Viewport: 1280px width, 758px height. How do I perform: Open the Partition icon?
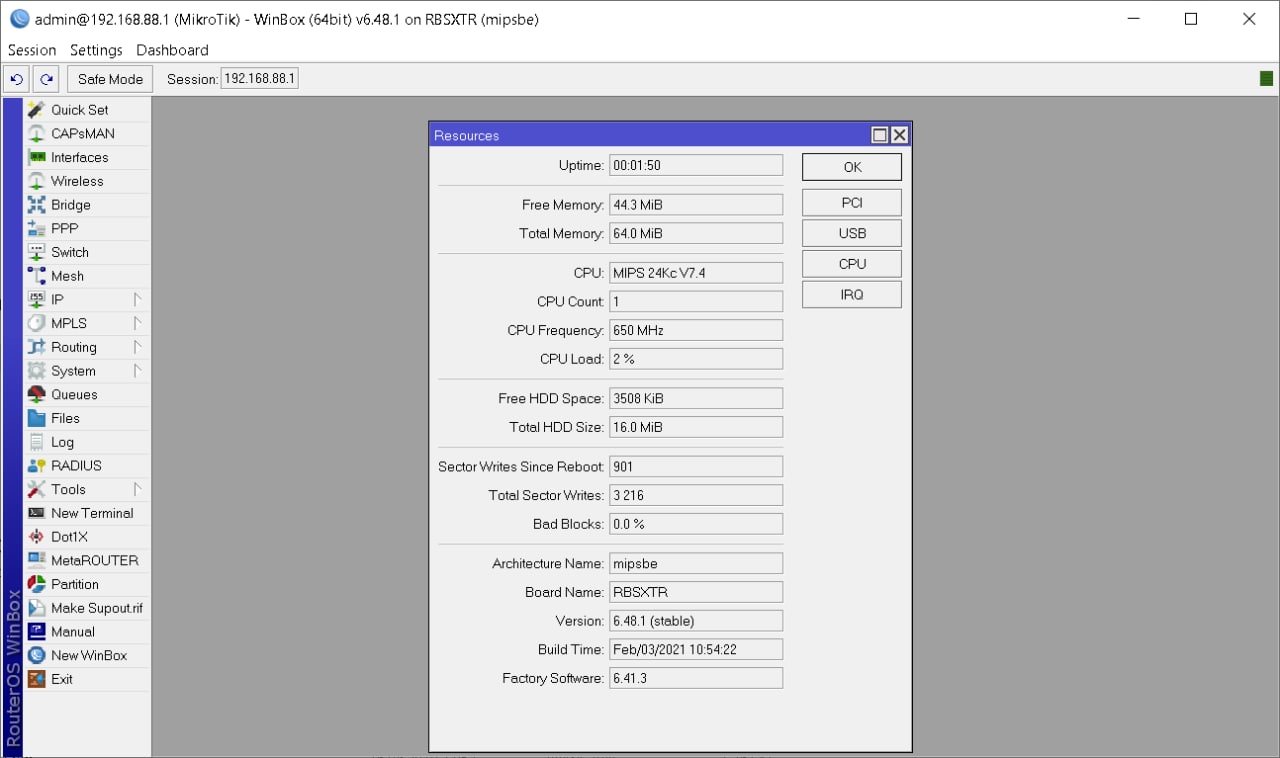click(36, 584)
